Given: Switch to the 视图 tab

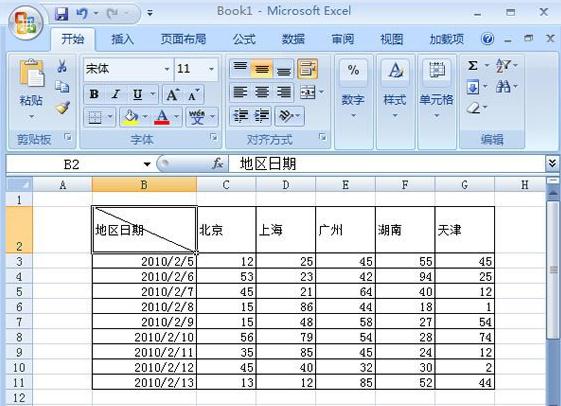Looking at the screenshot, I should coord(391,39).
